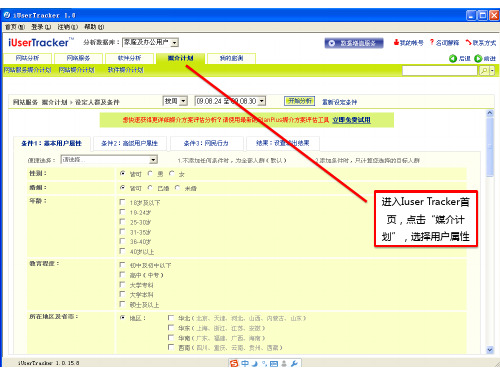Open 网站服务媒介计划 sub-navigation link
Viewport: 500px width, 375px height.
tap(27, 70)
